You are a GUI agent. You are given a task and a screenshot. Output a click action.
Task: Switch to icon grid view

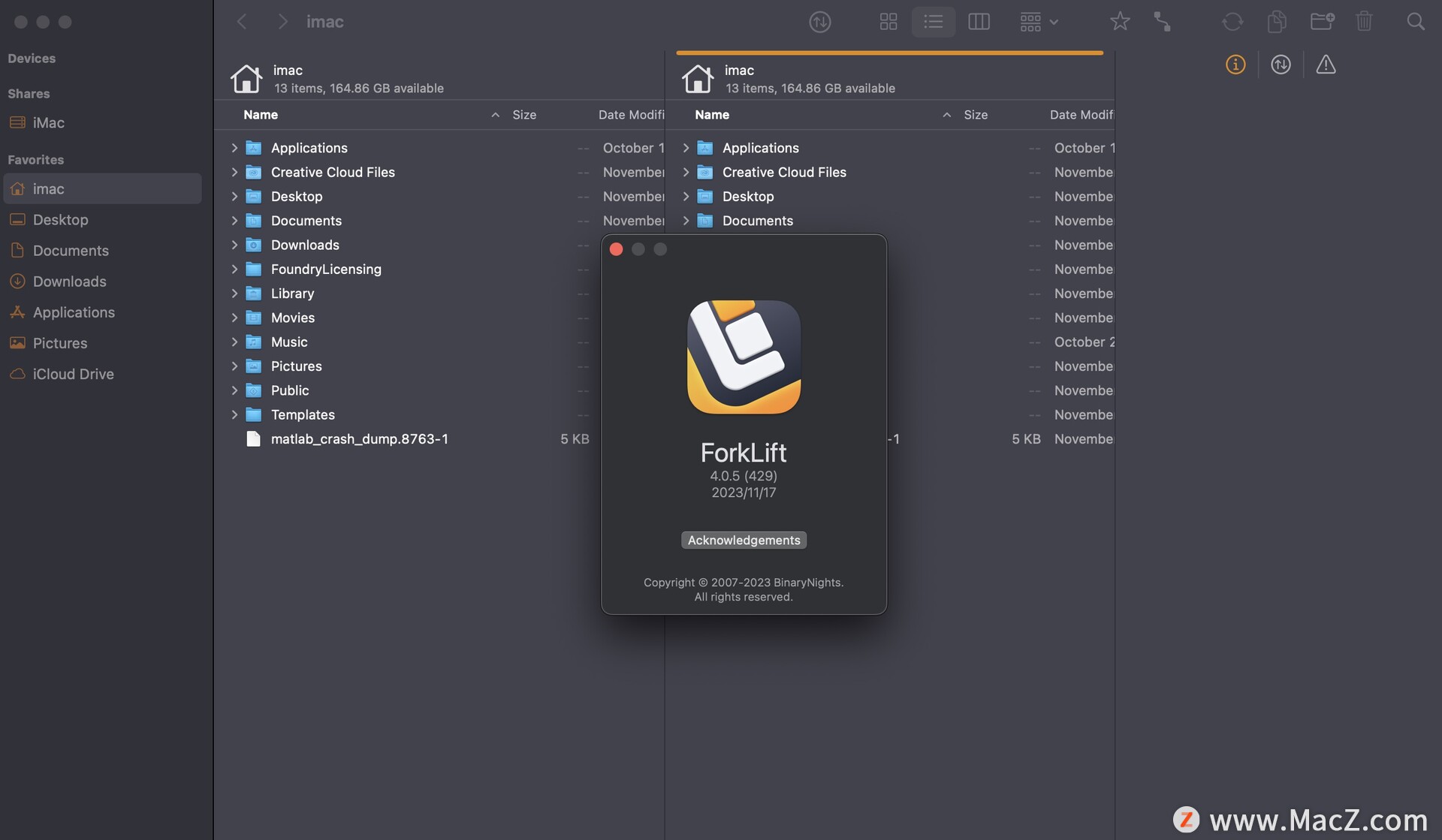click(888, 22)
